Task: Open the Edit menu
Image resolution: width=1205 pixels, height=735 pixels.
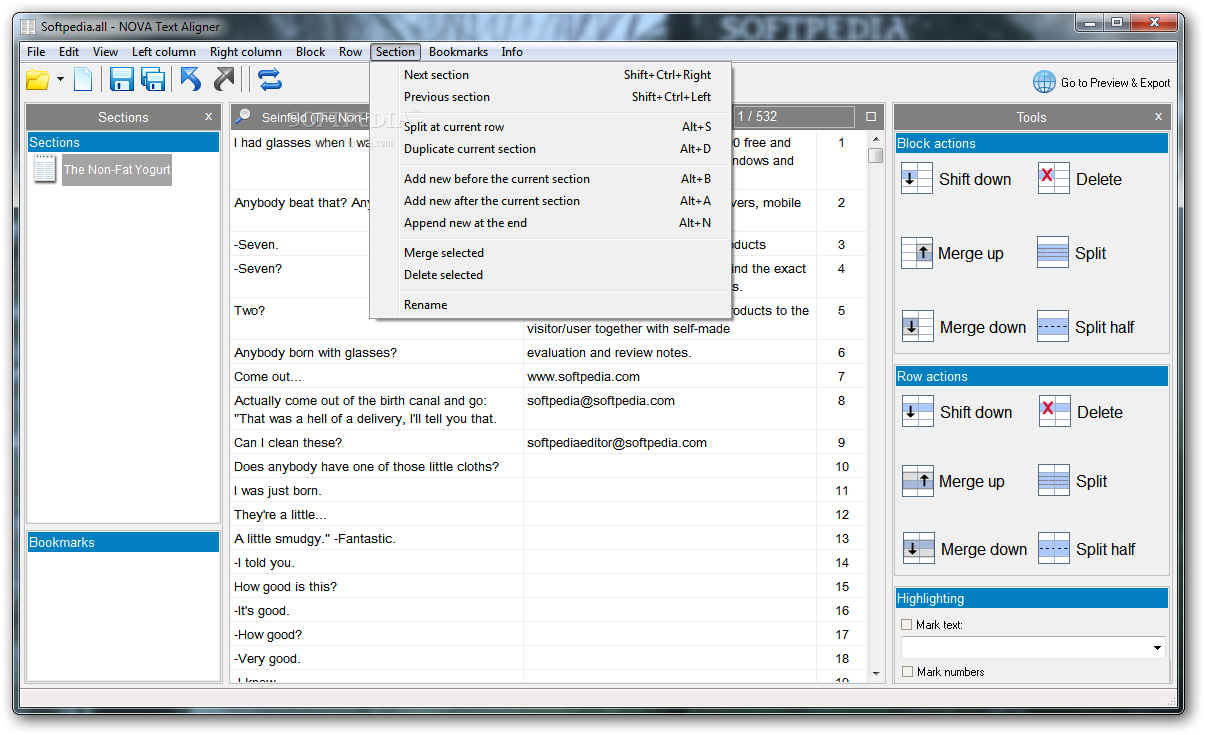Action: [69, 52]
